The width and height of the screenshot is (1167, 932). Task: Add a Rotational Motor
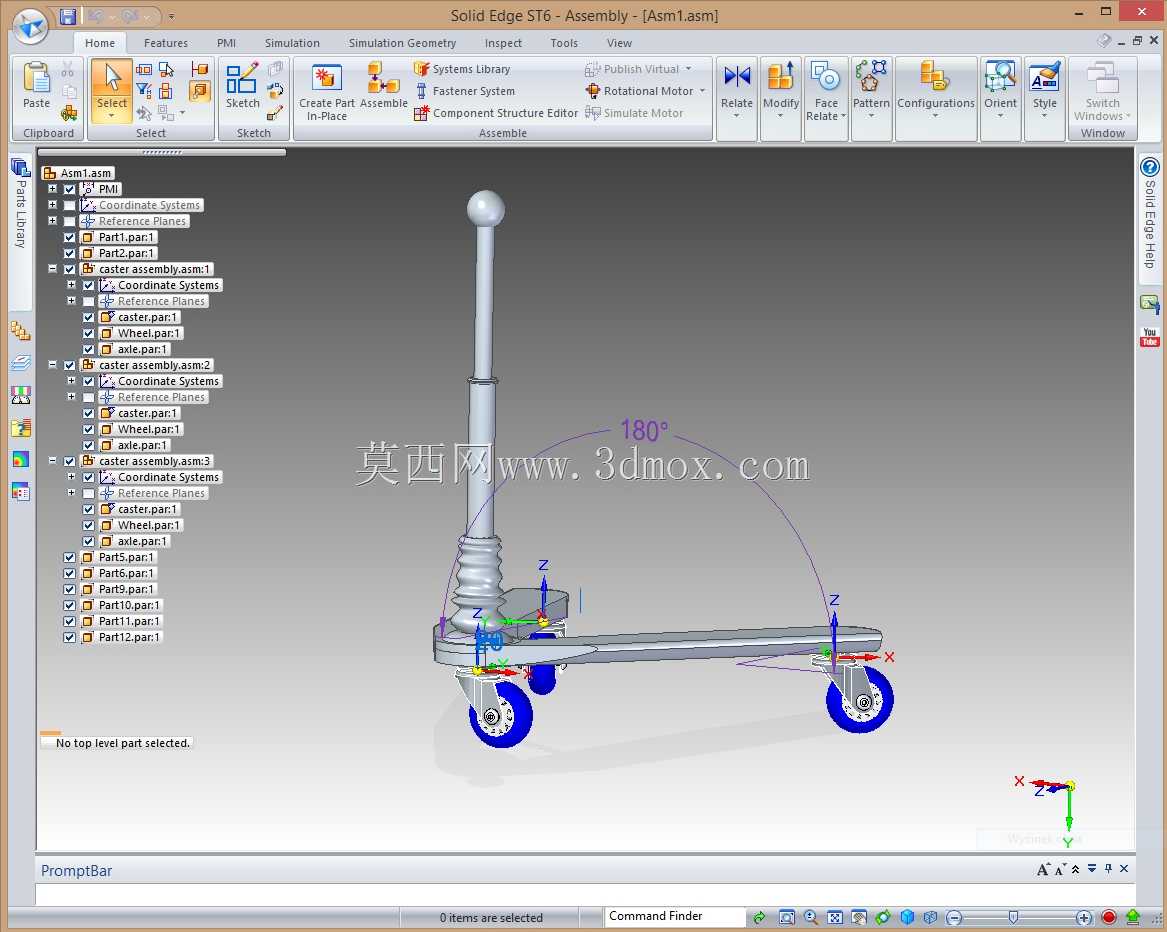click(x=639, y=91)
